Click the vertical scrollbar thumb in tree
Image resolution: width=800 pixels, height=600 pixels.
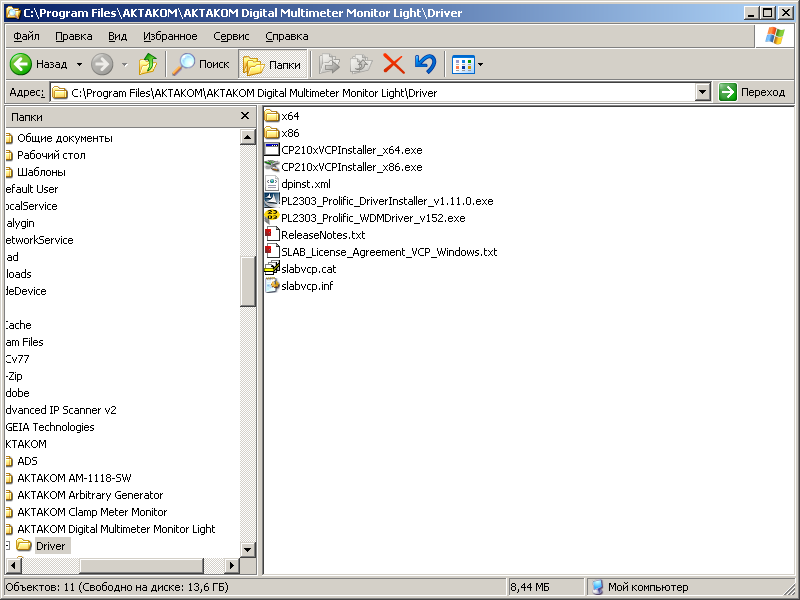pos(247,281)
